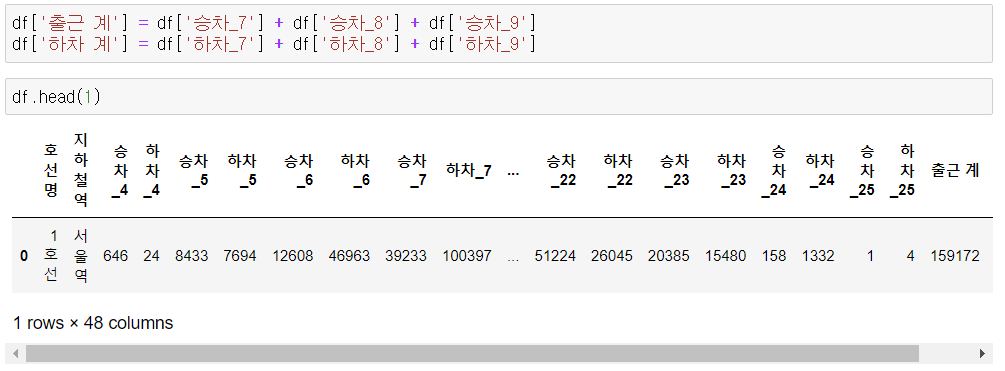Click the value 46963 cell
The image size is (1005, 371).
(x=349, y=256)
